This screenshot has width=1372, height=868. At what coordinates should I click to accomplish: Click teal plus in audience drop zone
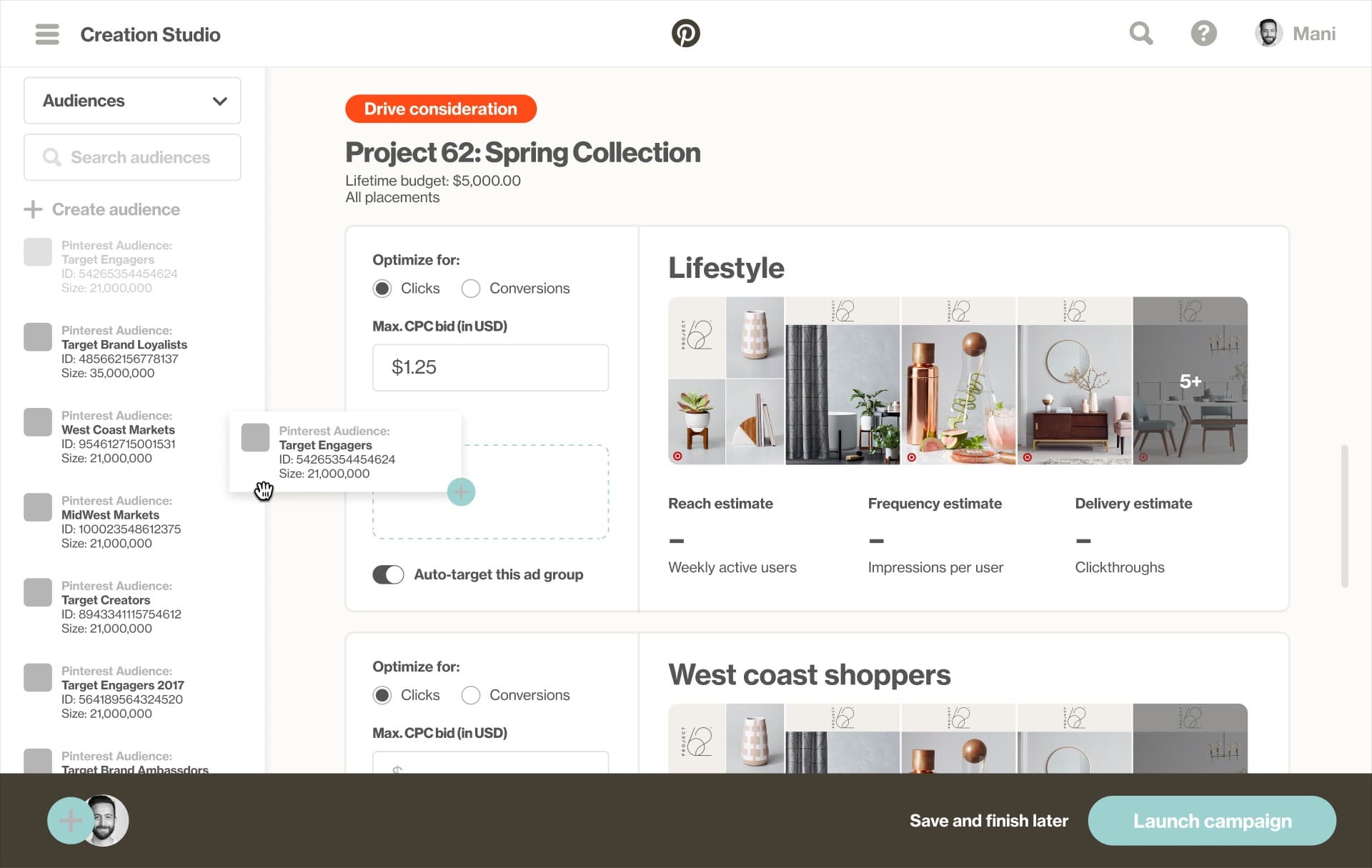click(461, 492)
